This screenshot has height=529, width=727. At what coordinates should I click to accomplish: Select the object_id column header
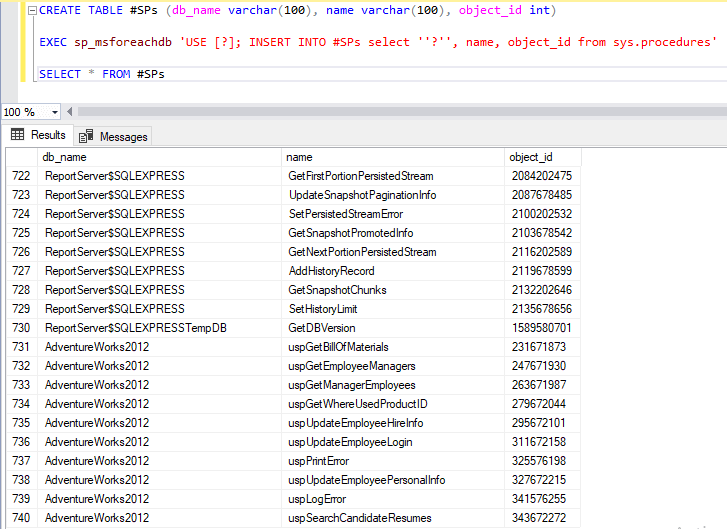542,157
